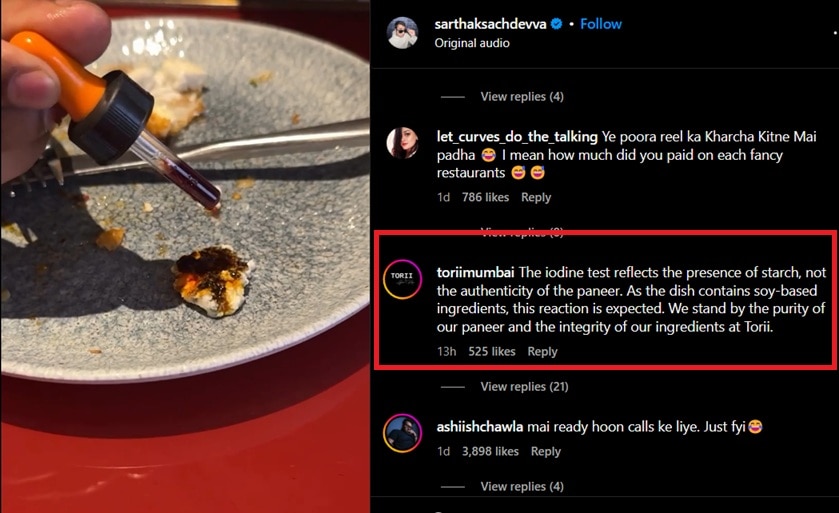Follow sarthaksachdevva
Screen dimensions: 839x513
601,24
